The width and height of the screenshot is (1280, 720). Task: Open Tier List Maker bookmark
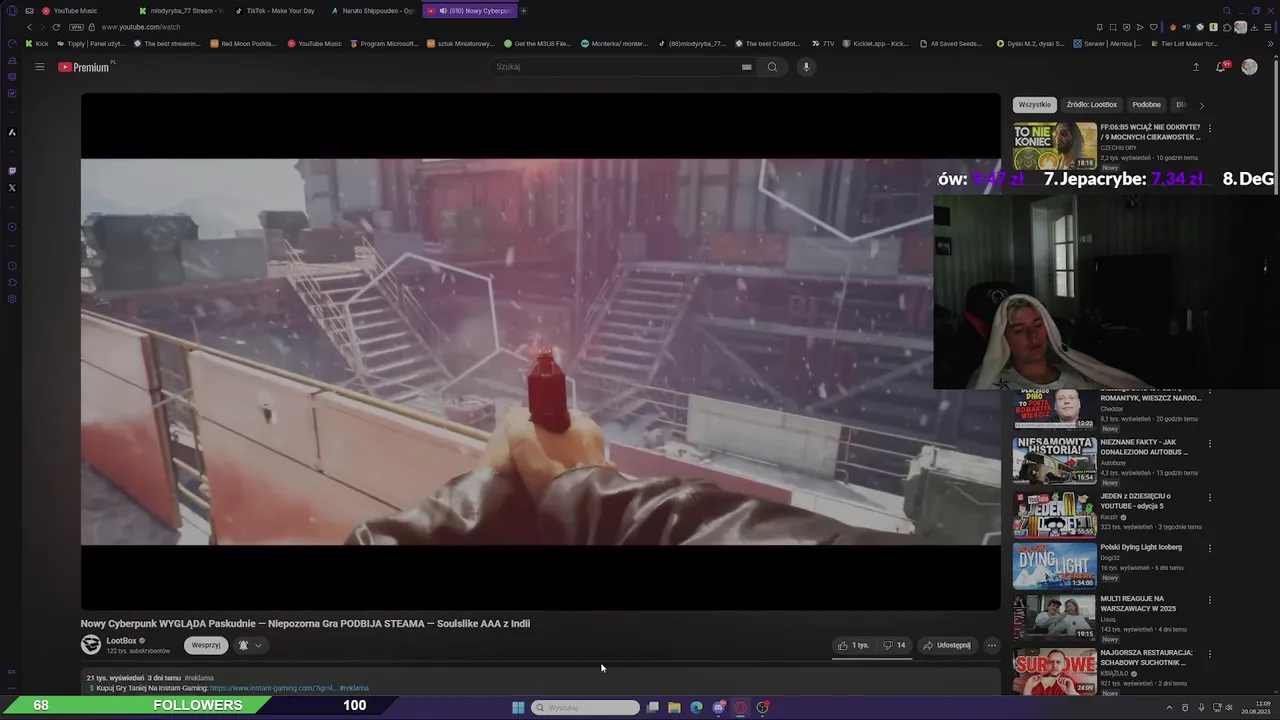(1183, 44)
